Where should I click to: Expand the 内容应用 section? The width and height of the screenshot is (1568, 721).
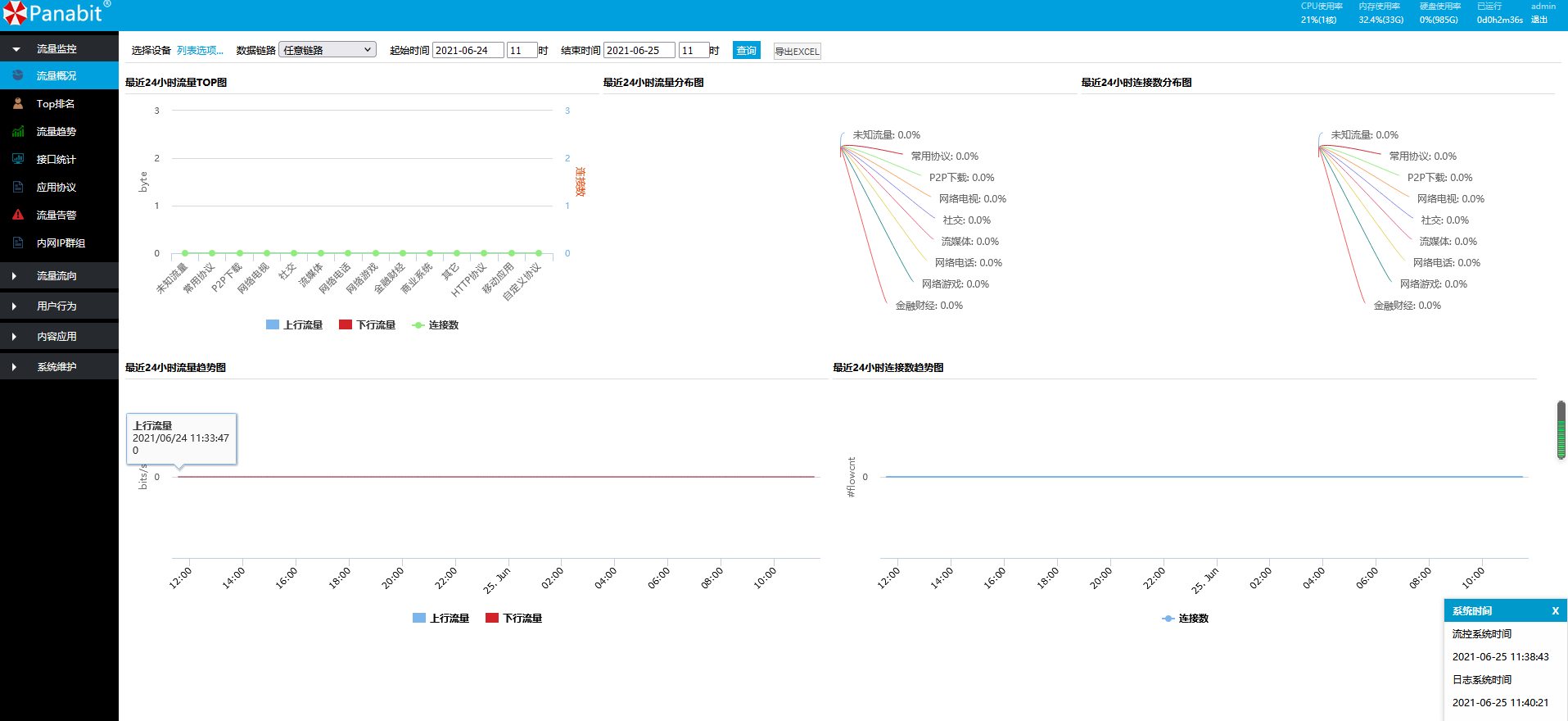click(x=59, y=337)
